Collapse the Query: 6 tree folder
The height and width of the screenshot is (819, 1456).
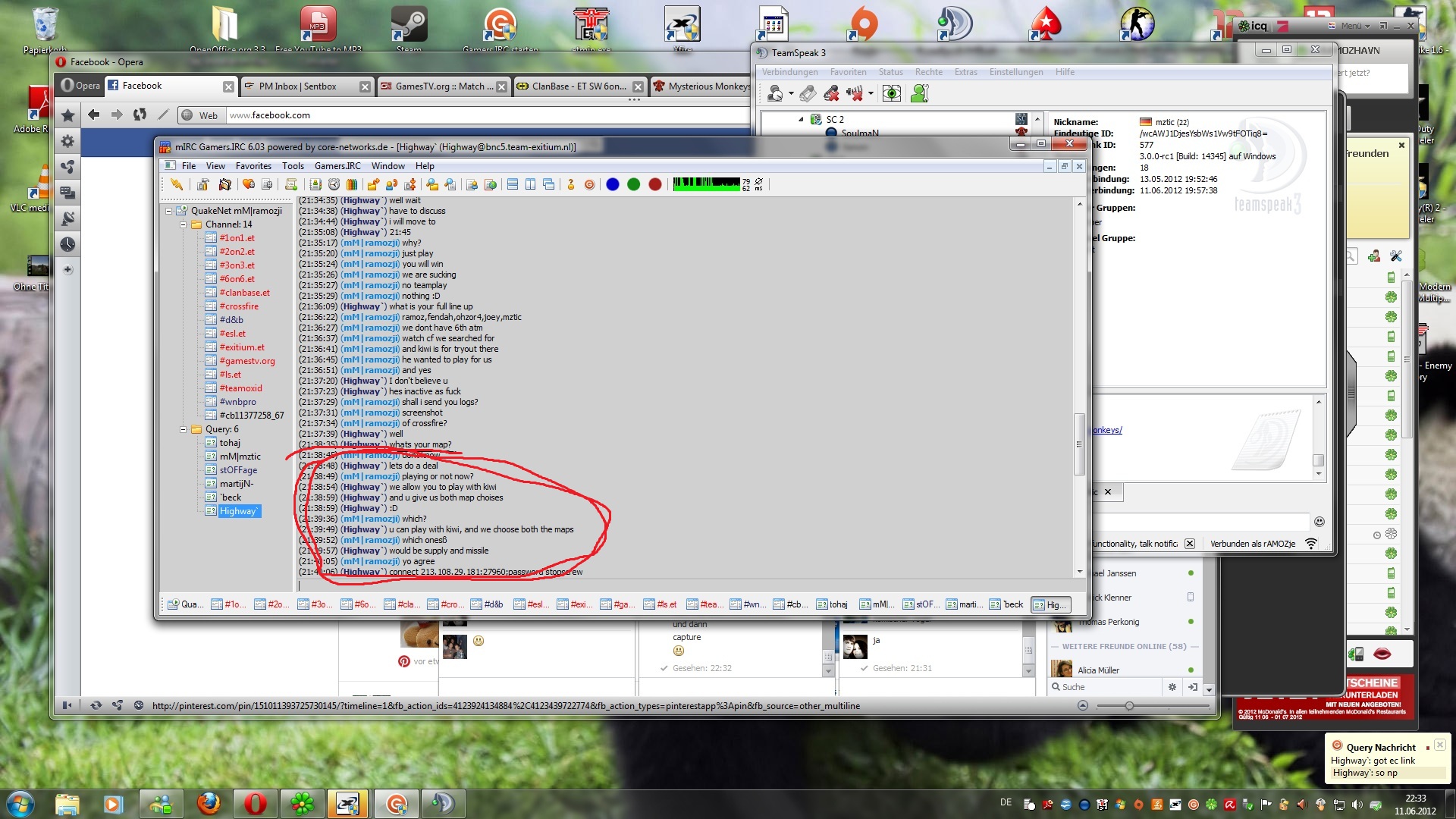183,429
